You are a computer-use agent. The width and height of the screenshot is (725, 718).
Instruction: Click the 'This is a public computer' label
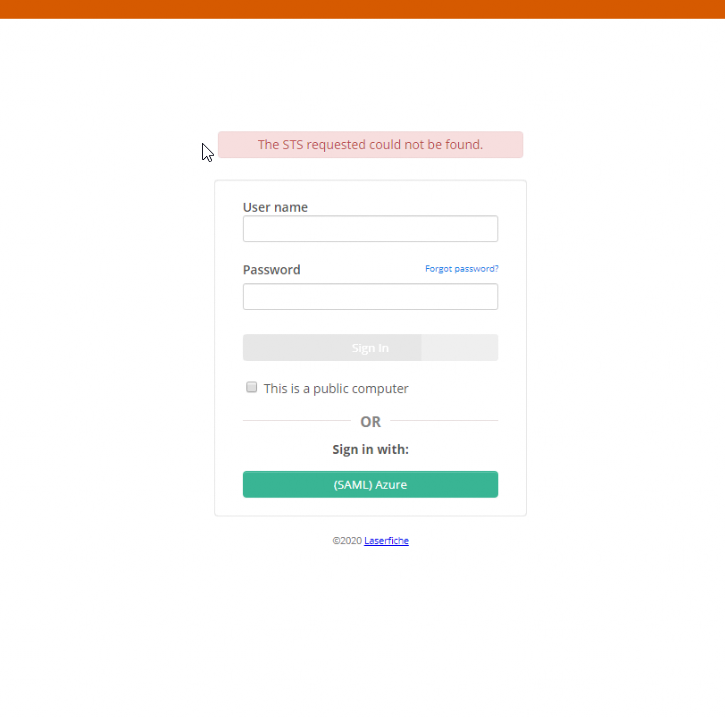pos(336,389)
